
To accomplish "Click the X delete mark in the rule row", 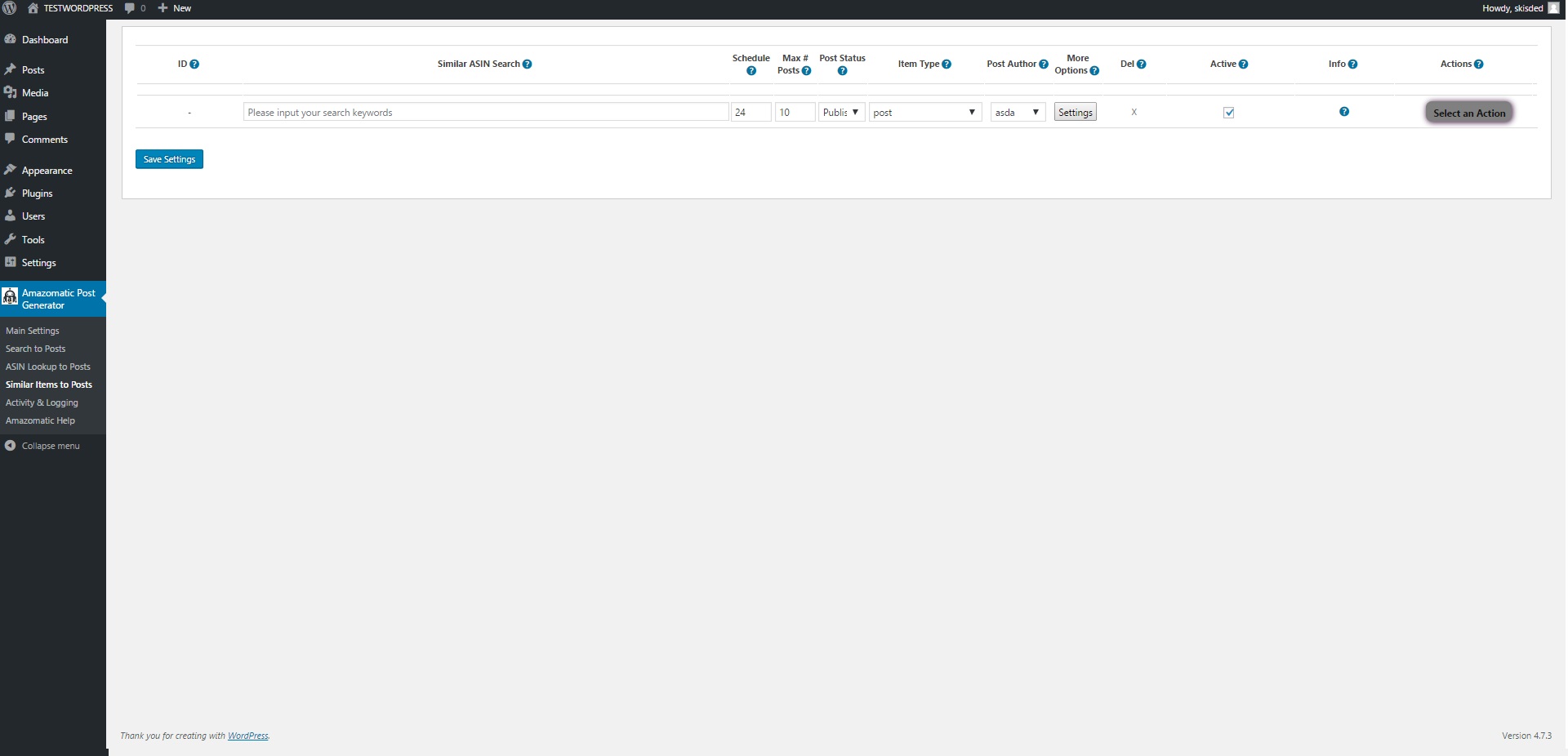I will pos(1134,113).
